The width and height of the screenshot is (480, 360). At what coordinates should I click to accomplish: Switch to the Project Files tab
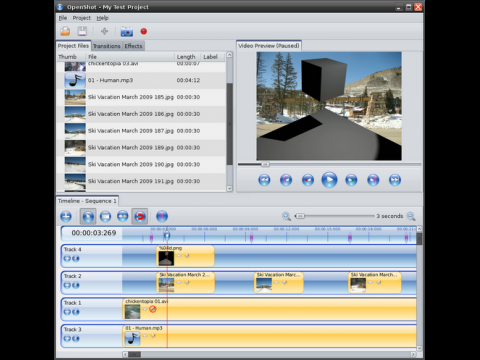73,46
